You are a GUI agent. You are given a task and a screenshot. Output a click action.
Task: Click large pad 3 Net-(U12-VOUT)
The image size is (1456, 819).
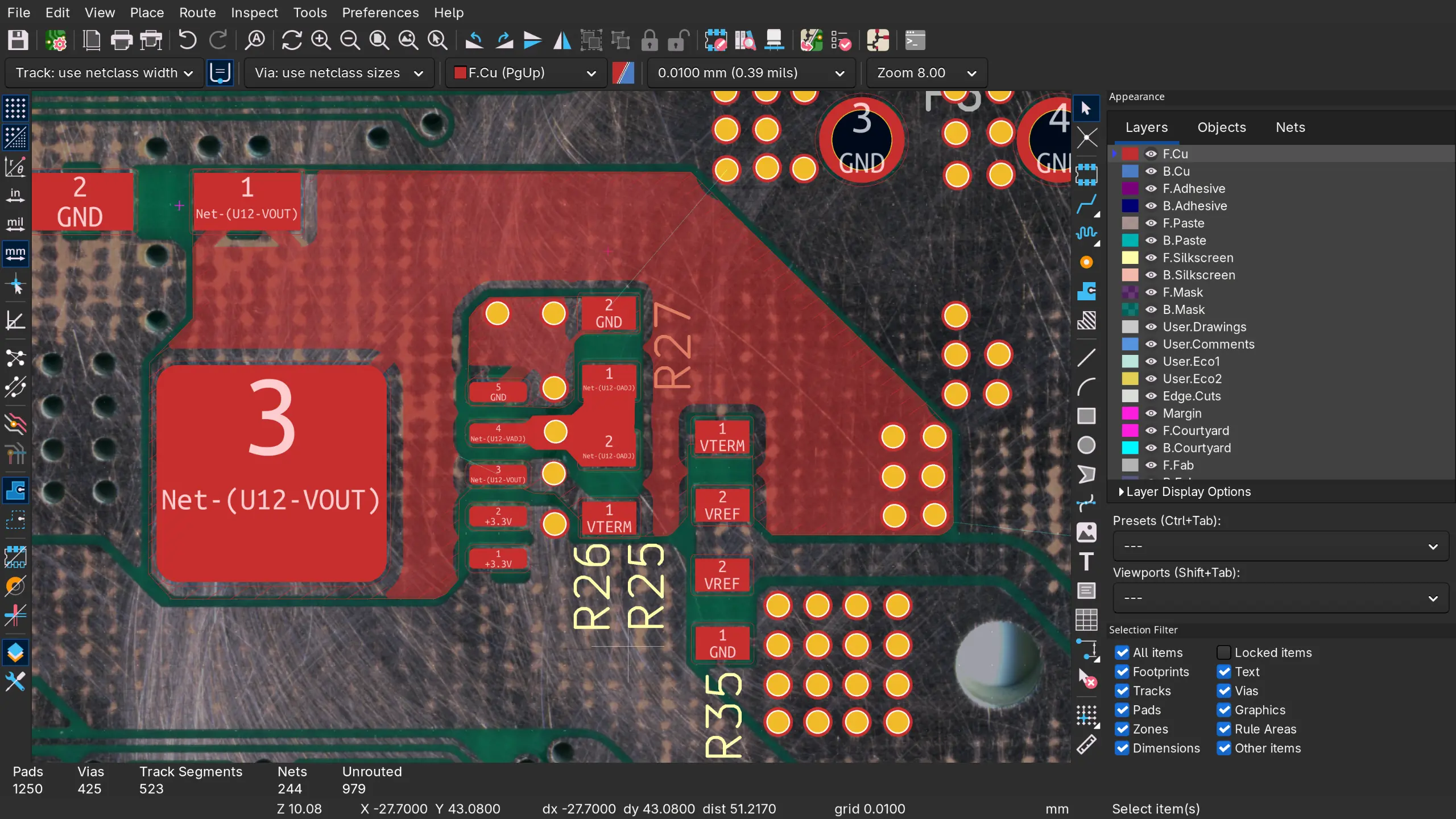point(271,473)
